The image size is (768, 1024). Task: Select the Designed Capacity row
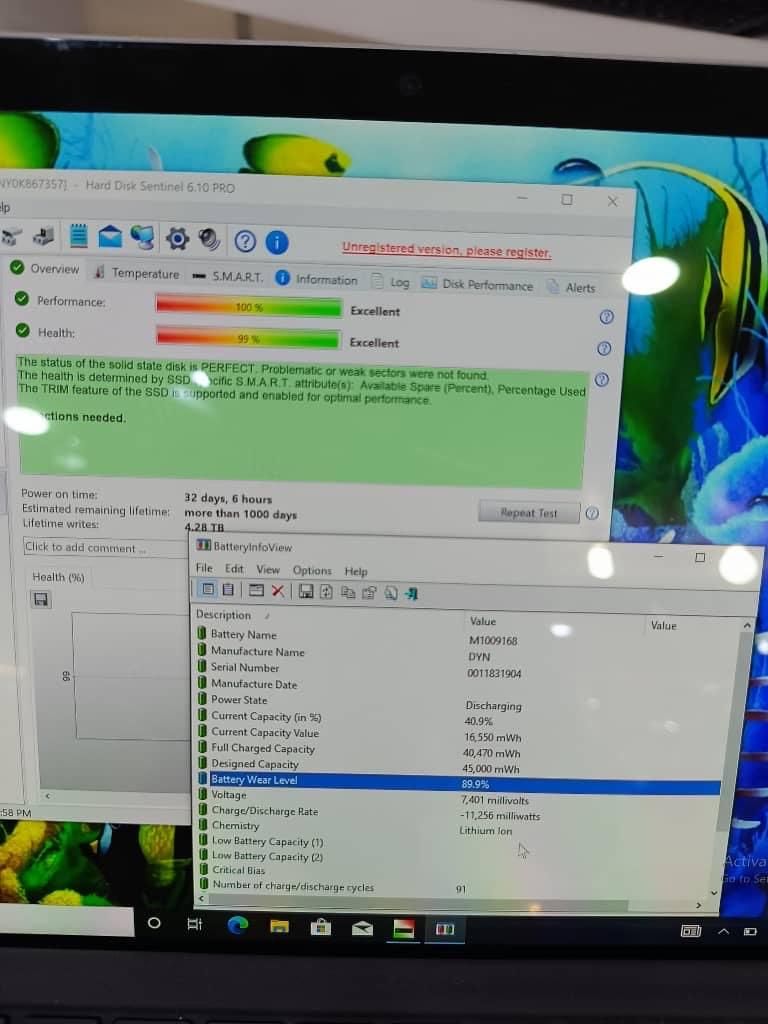[457, 765]
